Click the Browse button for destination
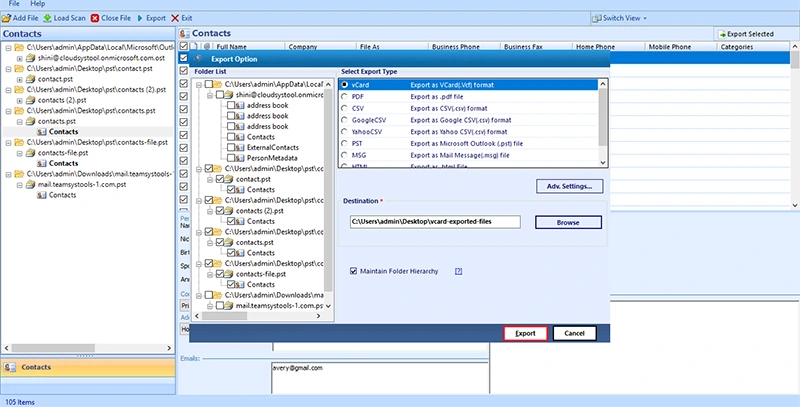 568,222
